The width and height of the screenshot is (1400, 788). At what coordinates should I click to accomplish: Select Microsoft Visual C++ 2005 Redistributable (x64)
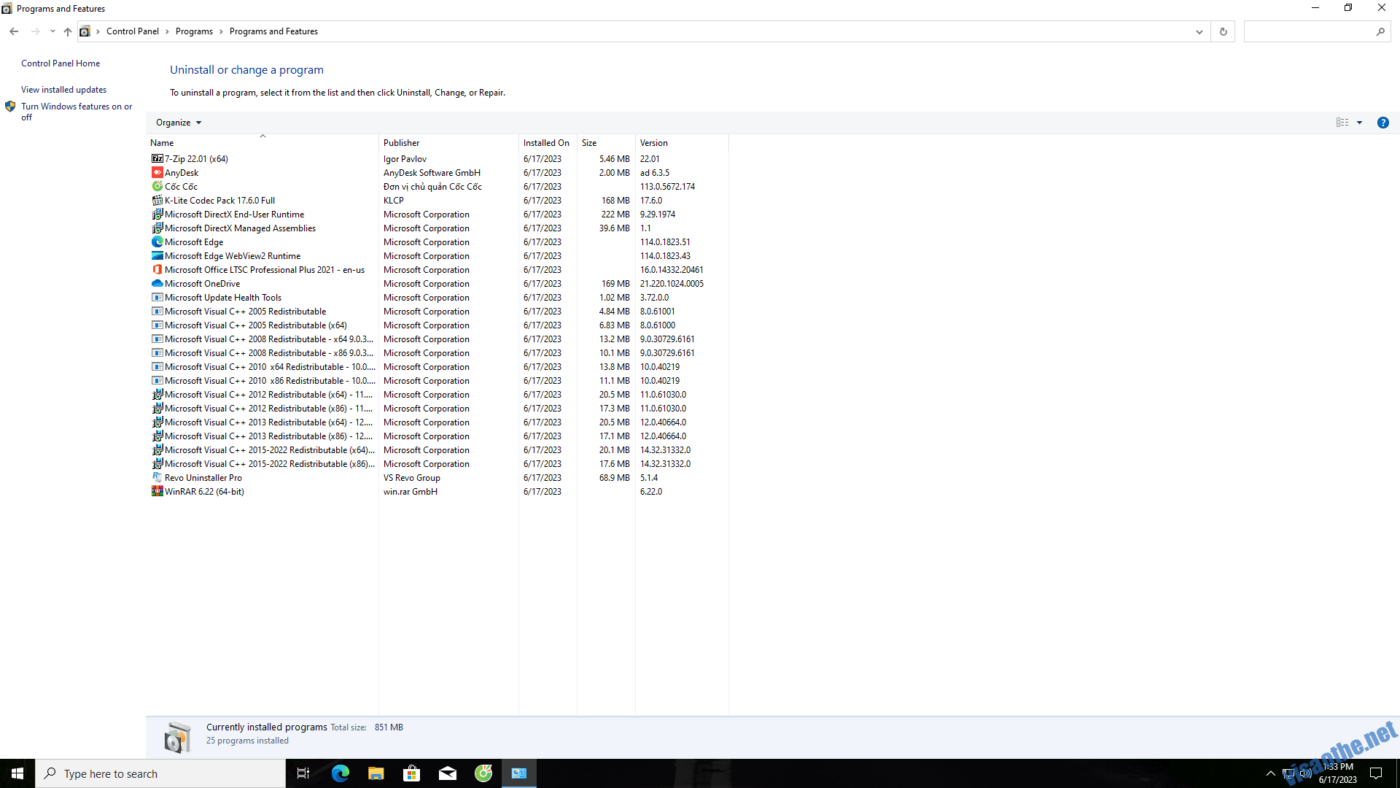437,325
